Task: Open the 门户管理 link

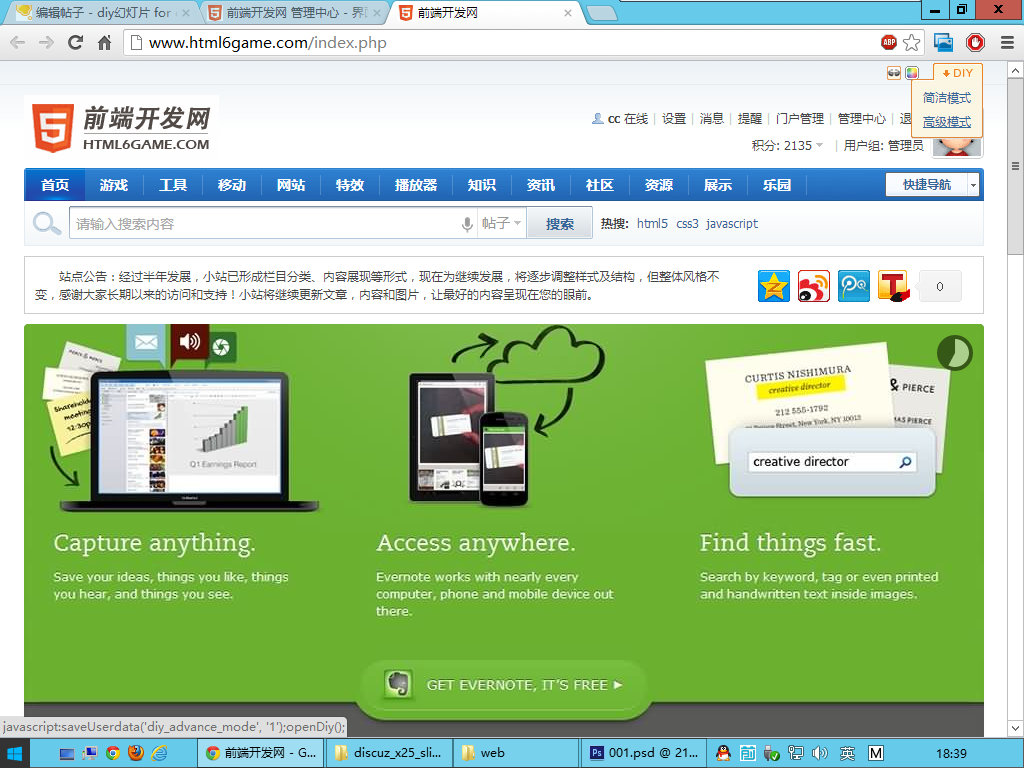Action: (800, 119)
